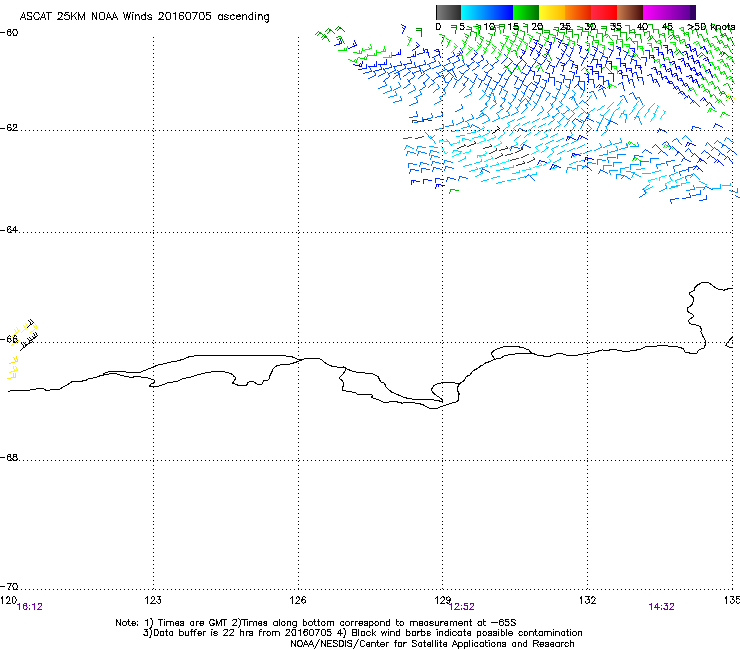Click the '120' longitude label
The width and height of the screenshot is (740, 650).
pyautogui.click(x=8, y=600)
